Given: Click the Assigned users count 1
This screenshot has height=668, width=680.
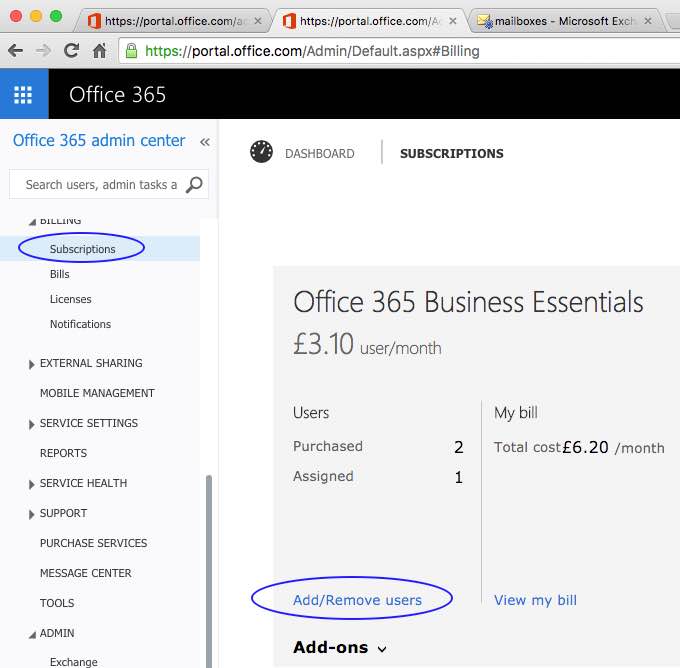Looking at the screenshot, I should tap(458, 477).
